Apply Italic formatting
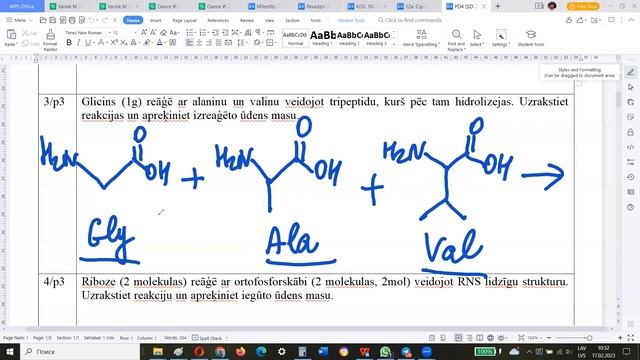This screenshot has height=360, width=640. coord(78,42)
